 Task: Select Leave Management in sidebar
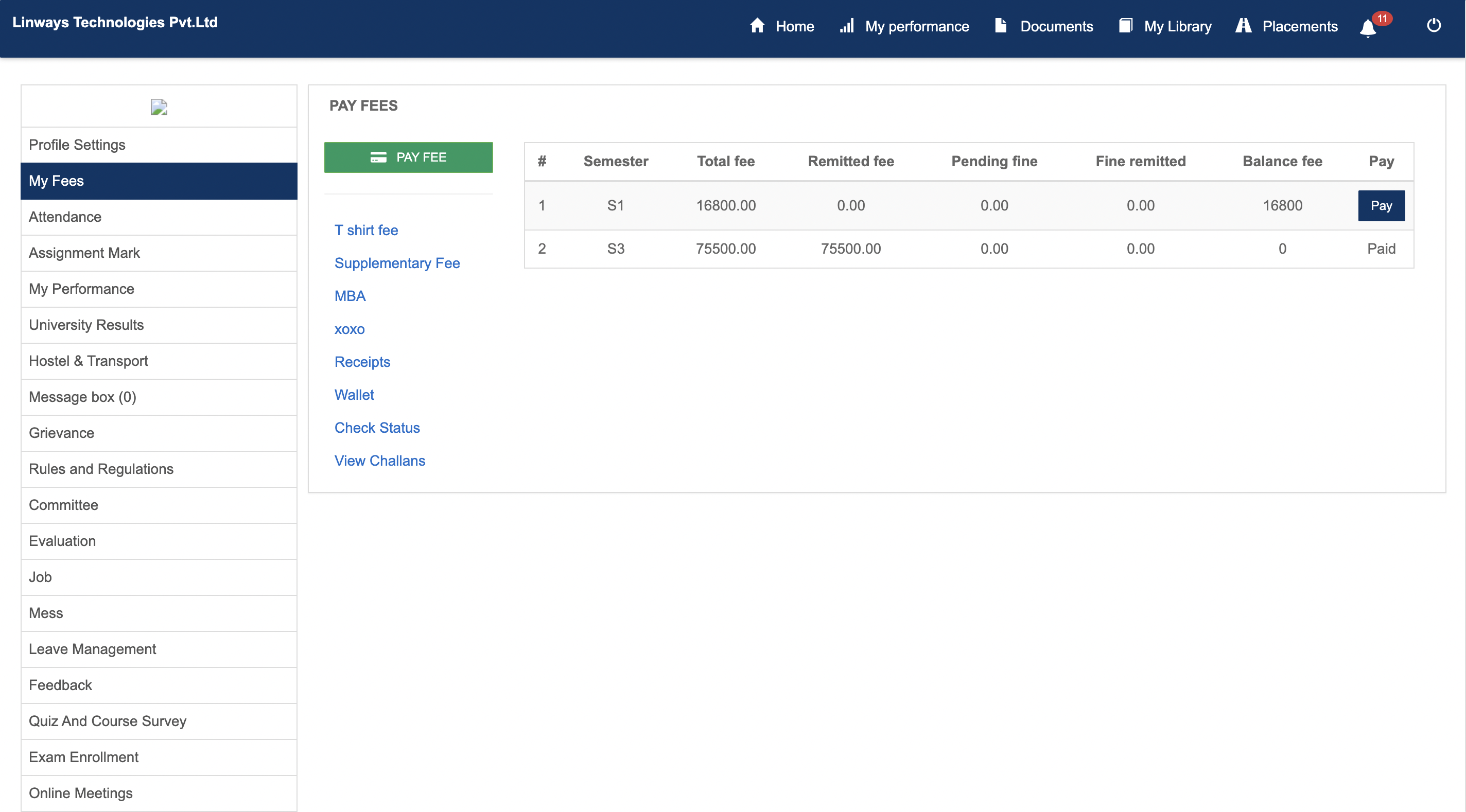pos(159,650)
